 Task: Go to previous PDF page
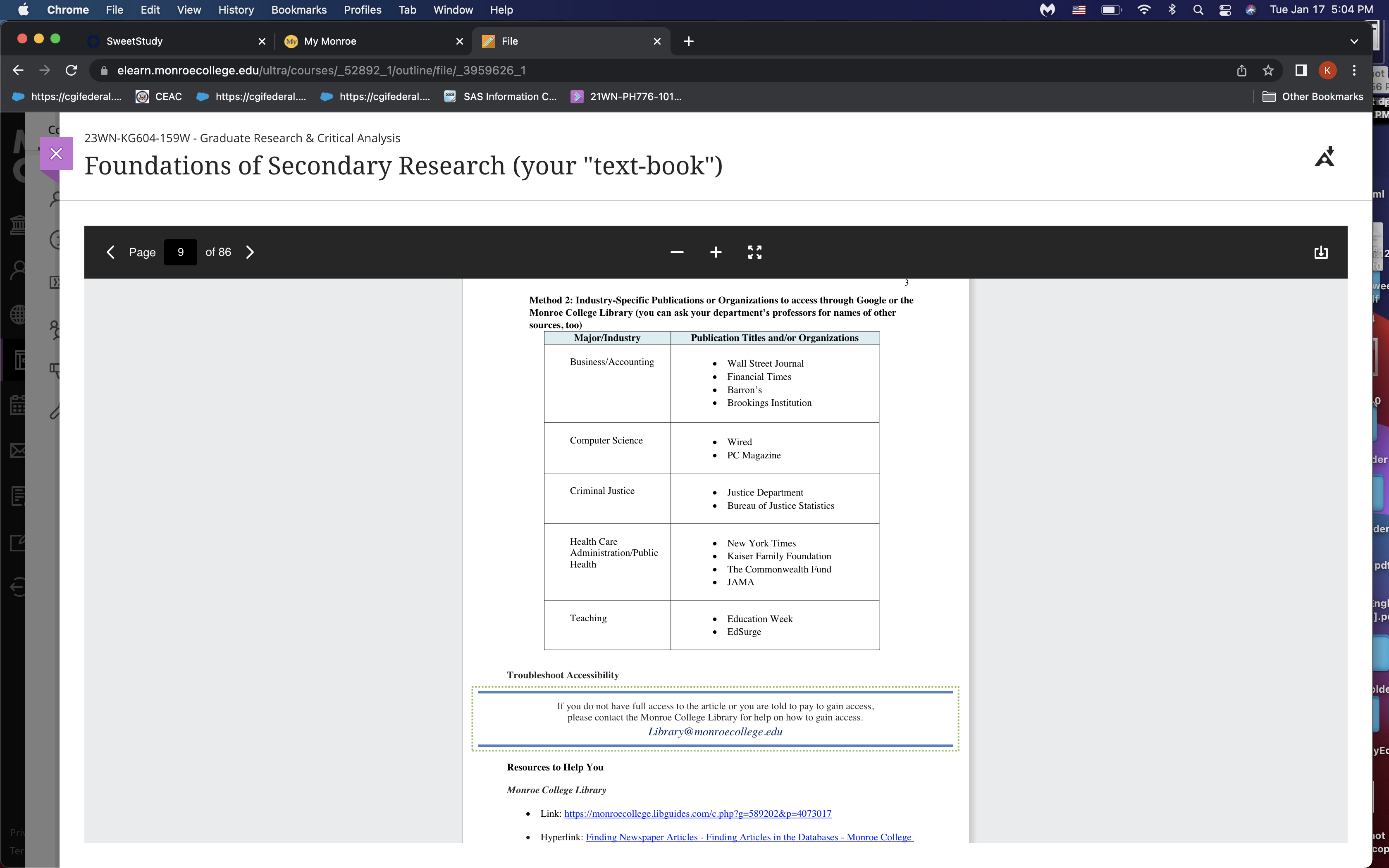[111, 252]
